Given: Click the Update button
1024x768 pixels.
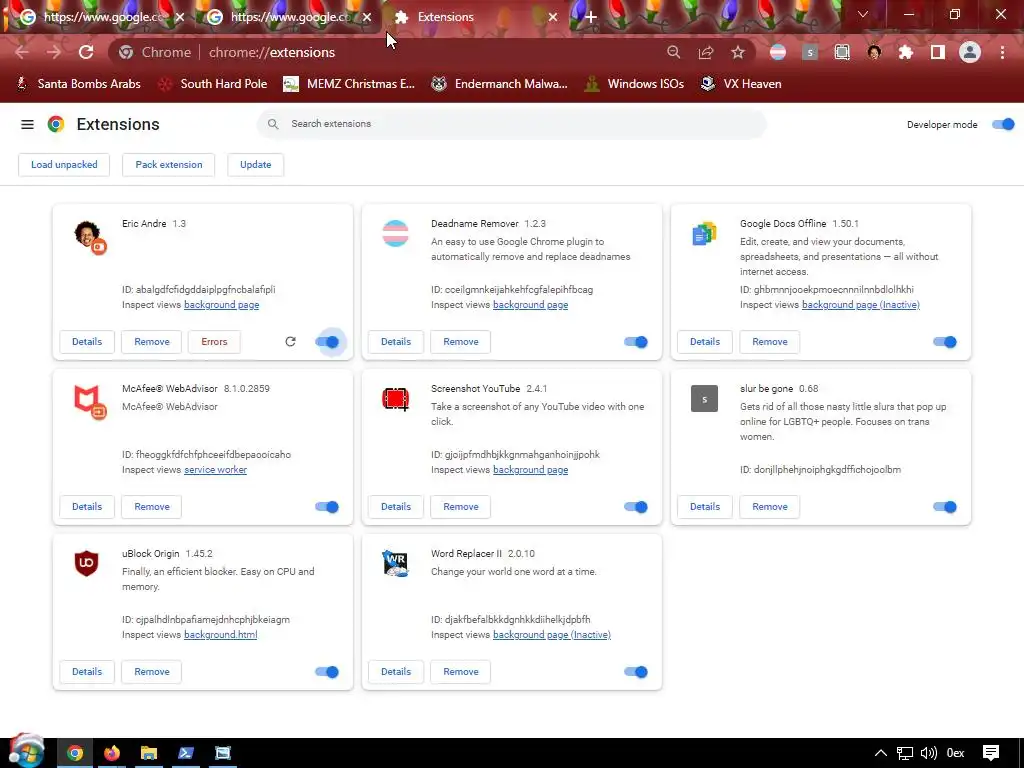Looking at the screenshot, I should pos(255,165).
